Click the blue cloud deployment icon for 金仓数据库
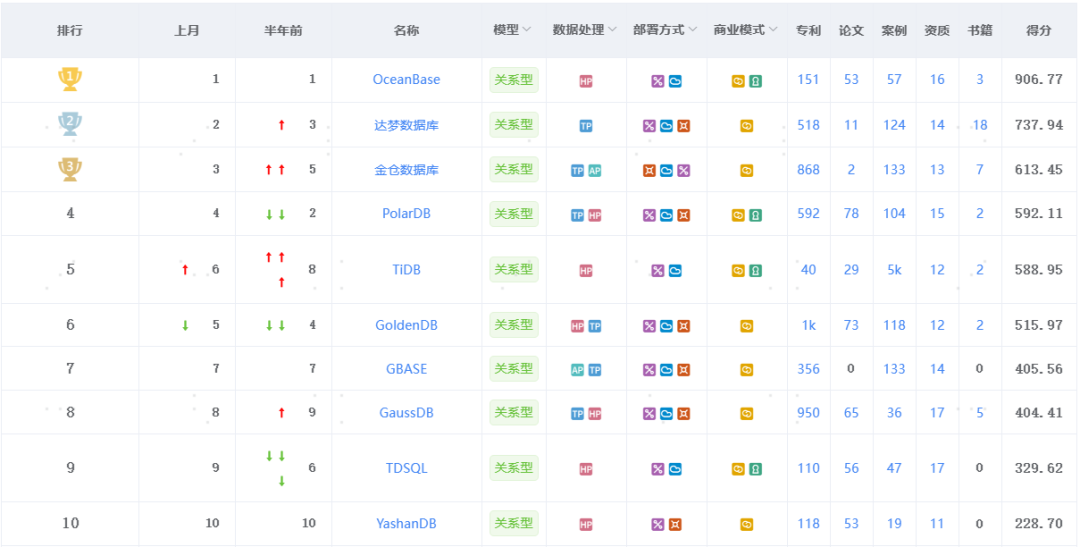 coord(666,171)
